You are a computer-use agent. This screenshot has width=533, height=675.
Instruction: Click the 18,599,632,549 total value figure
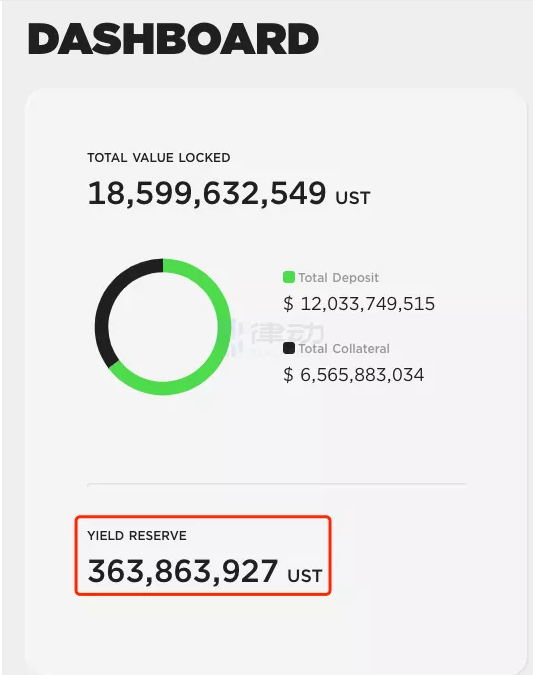pos(207,193)
